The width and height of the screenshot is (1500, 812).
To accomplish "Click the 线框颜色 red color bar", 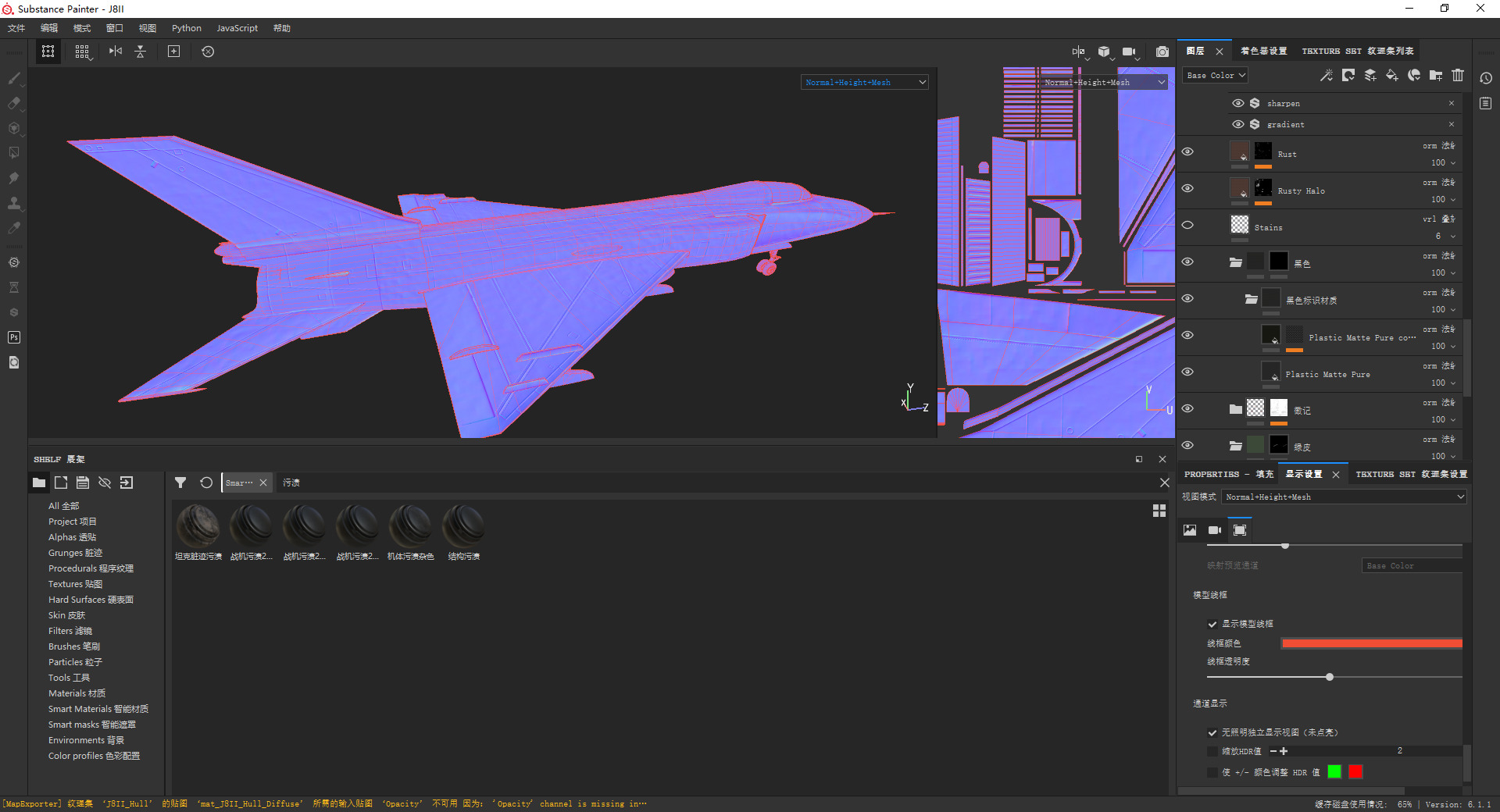I will pos(1372,643).
